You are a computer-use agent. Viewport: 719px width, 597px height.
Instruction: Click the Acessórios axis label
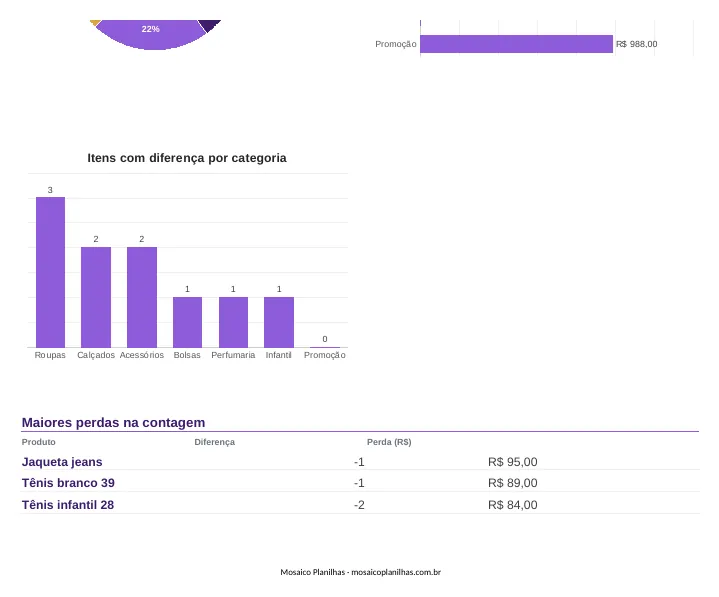click(142, 355)
